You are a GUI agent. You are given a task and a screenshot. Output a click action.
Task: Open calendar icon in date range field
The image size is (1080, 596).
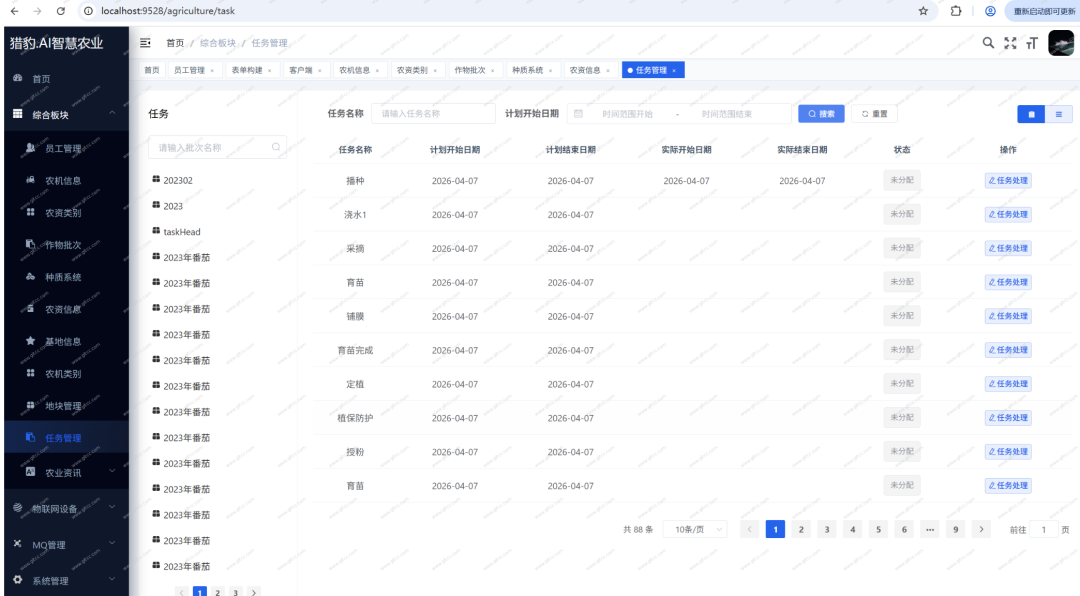pos(578,114)
